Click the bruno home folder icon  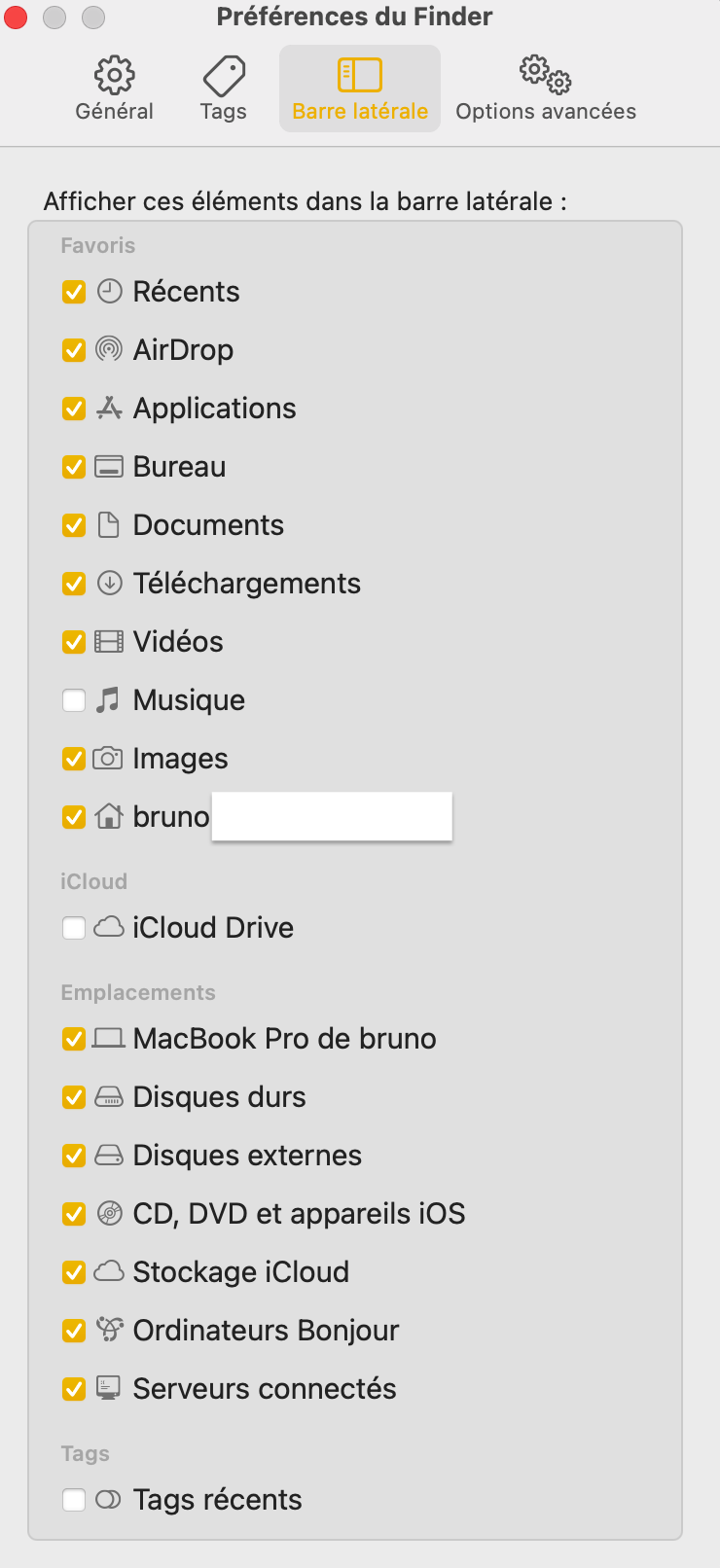109,817
